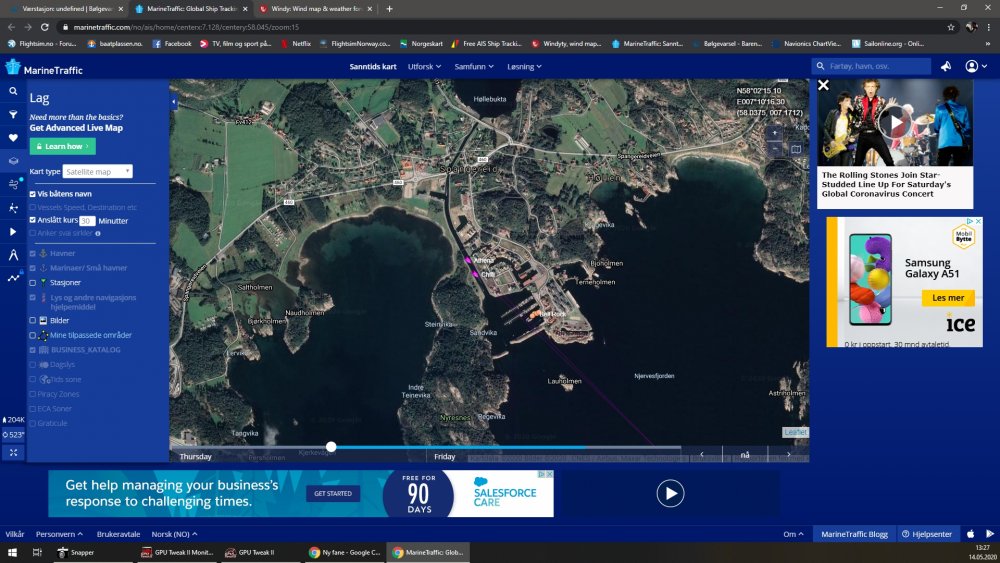This screenshot has height=563, width=1000.
Task: Open Brukeravtale footer link
Action: 119,534
